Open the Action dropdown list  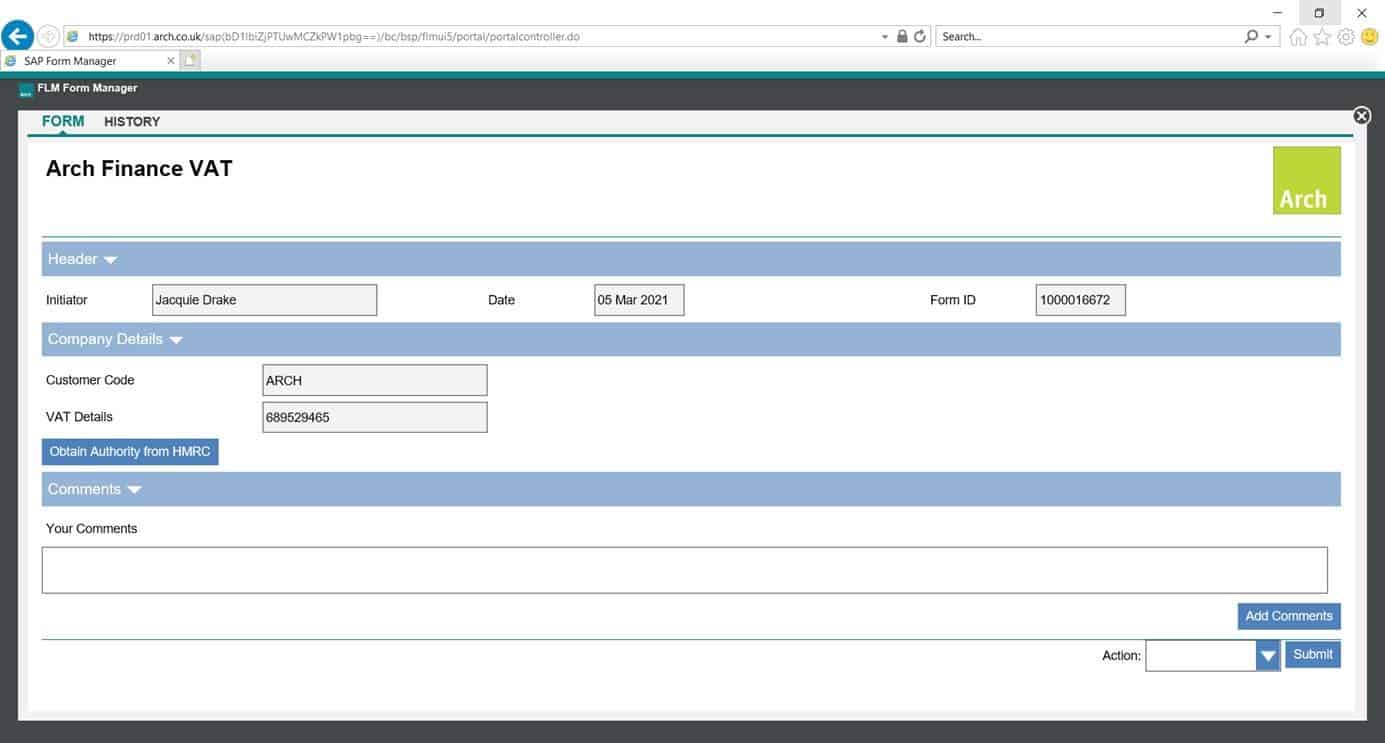(x=1268, y=656)
